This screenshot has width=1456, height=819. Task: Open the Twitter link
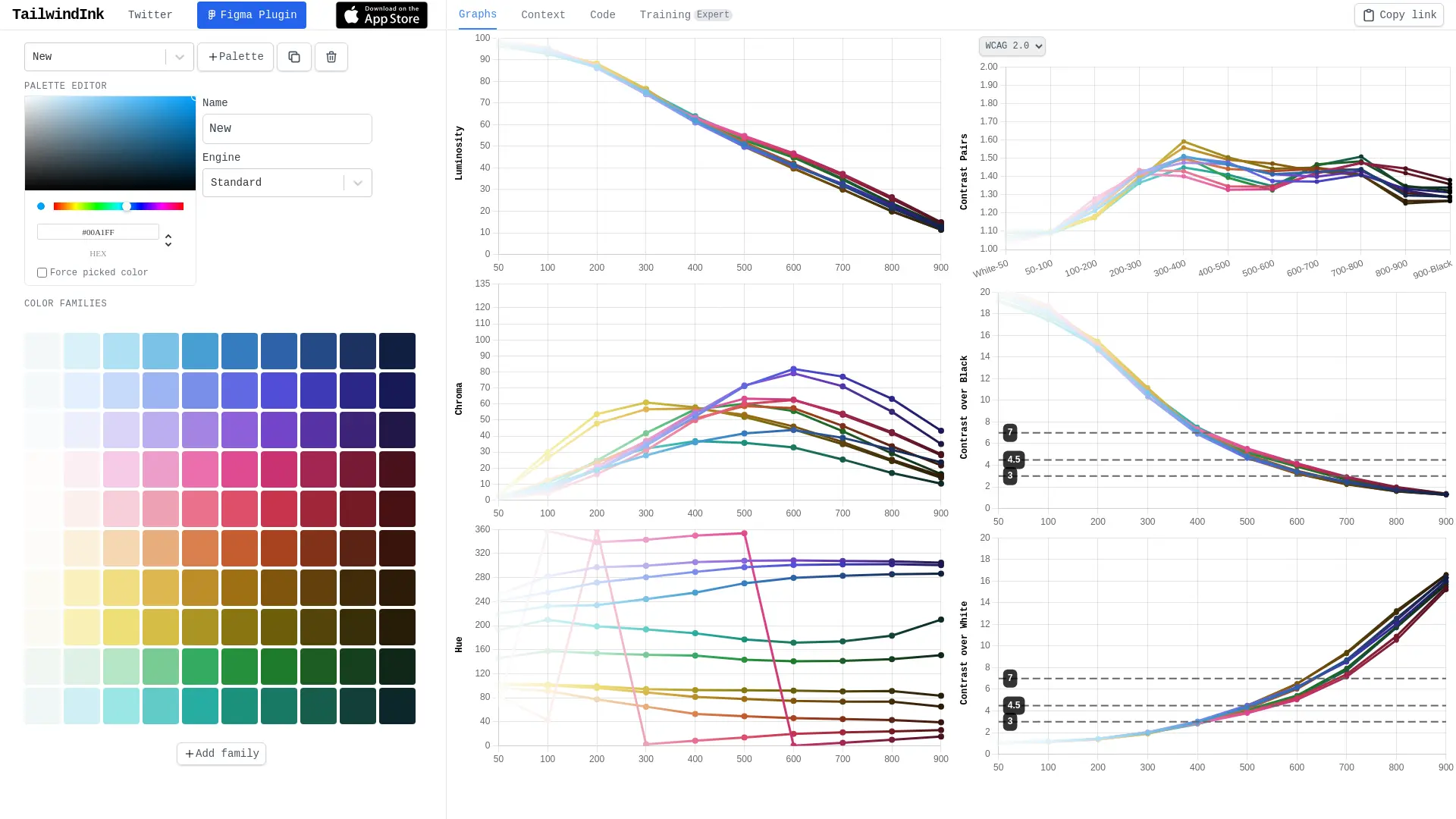tap(150, 15)
